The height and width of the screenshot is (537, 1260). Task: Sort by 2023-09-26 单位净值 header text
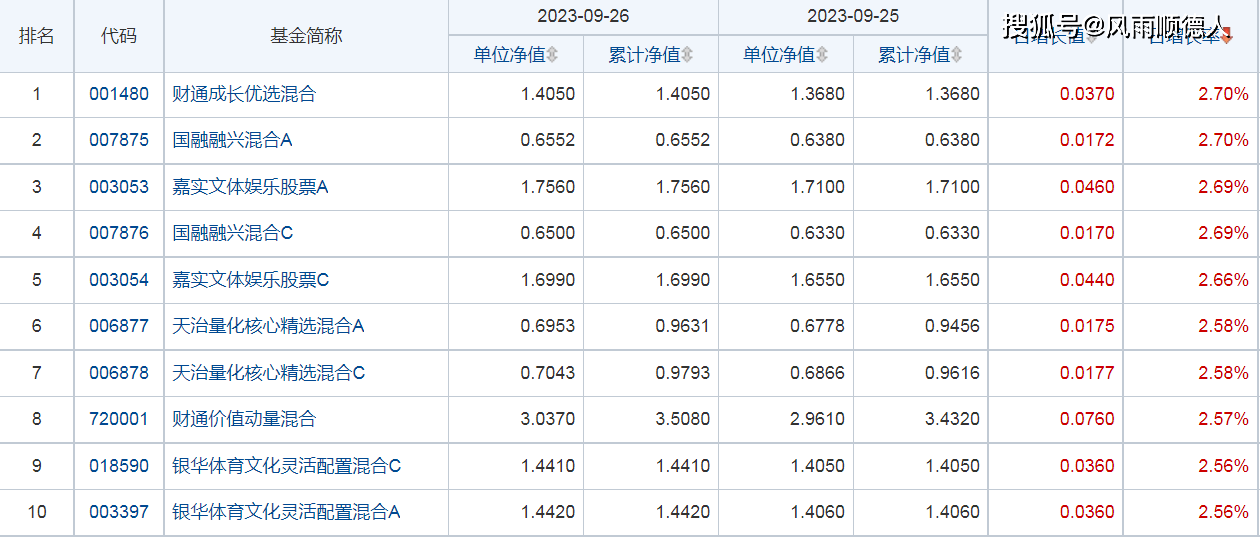point(509,55)
